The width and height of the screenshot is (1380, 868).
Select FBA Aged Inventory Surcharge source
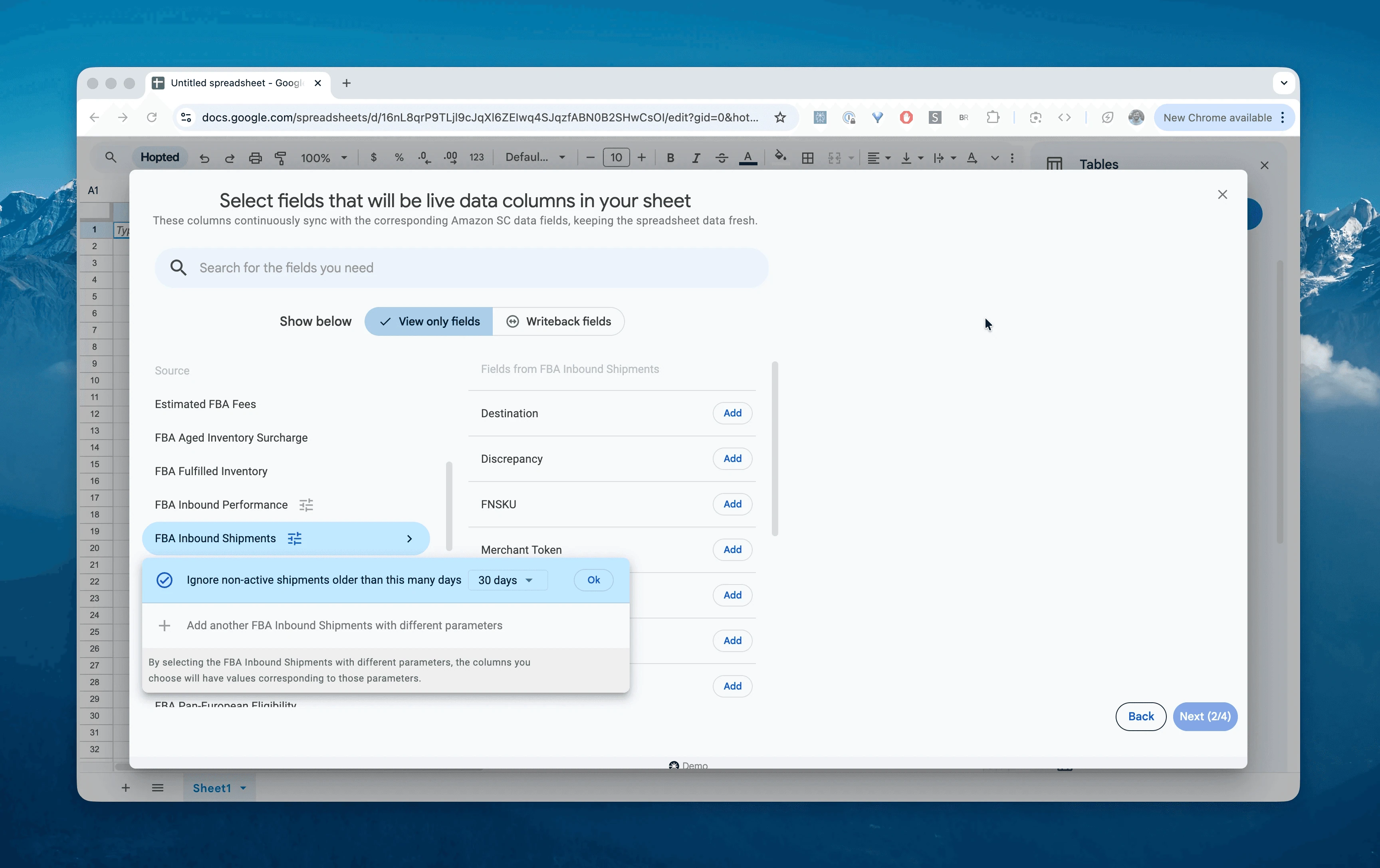[231, 438]
